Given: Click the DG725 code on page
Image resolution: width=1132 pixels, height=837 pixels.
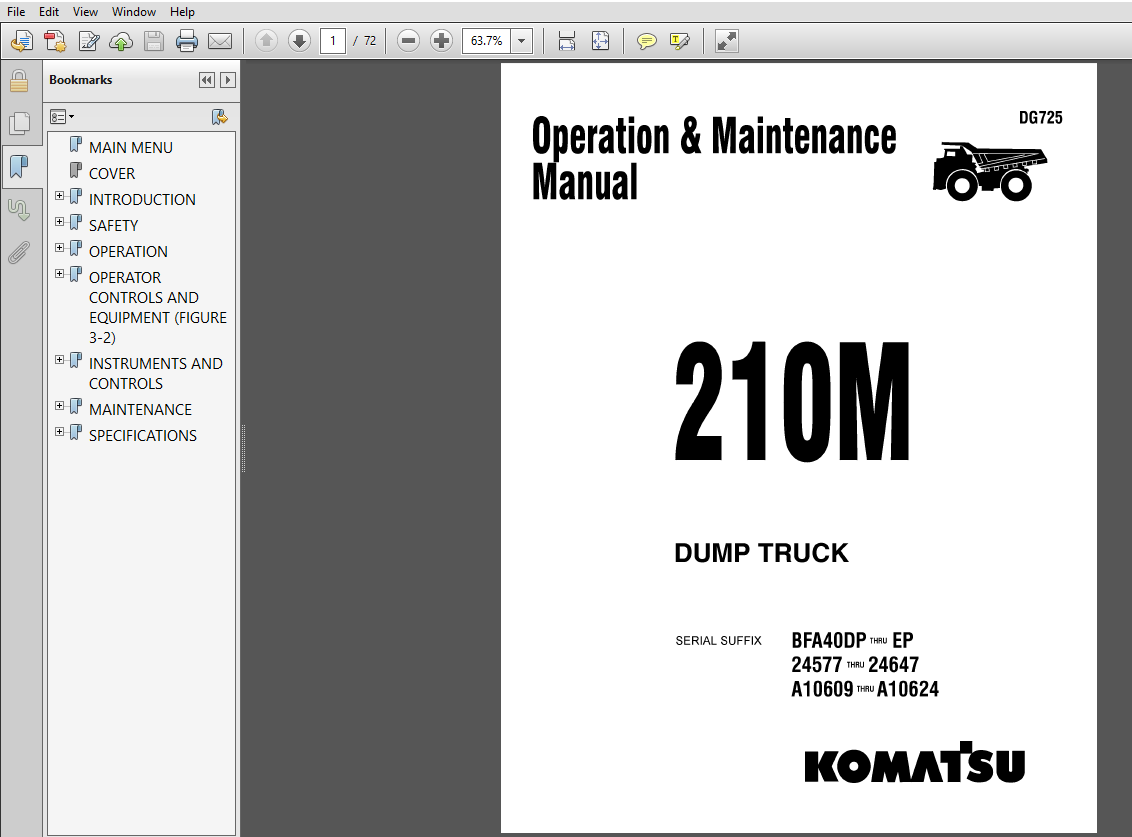Looking at the screenshot, I should pos(1040,118).
